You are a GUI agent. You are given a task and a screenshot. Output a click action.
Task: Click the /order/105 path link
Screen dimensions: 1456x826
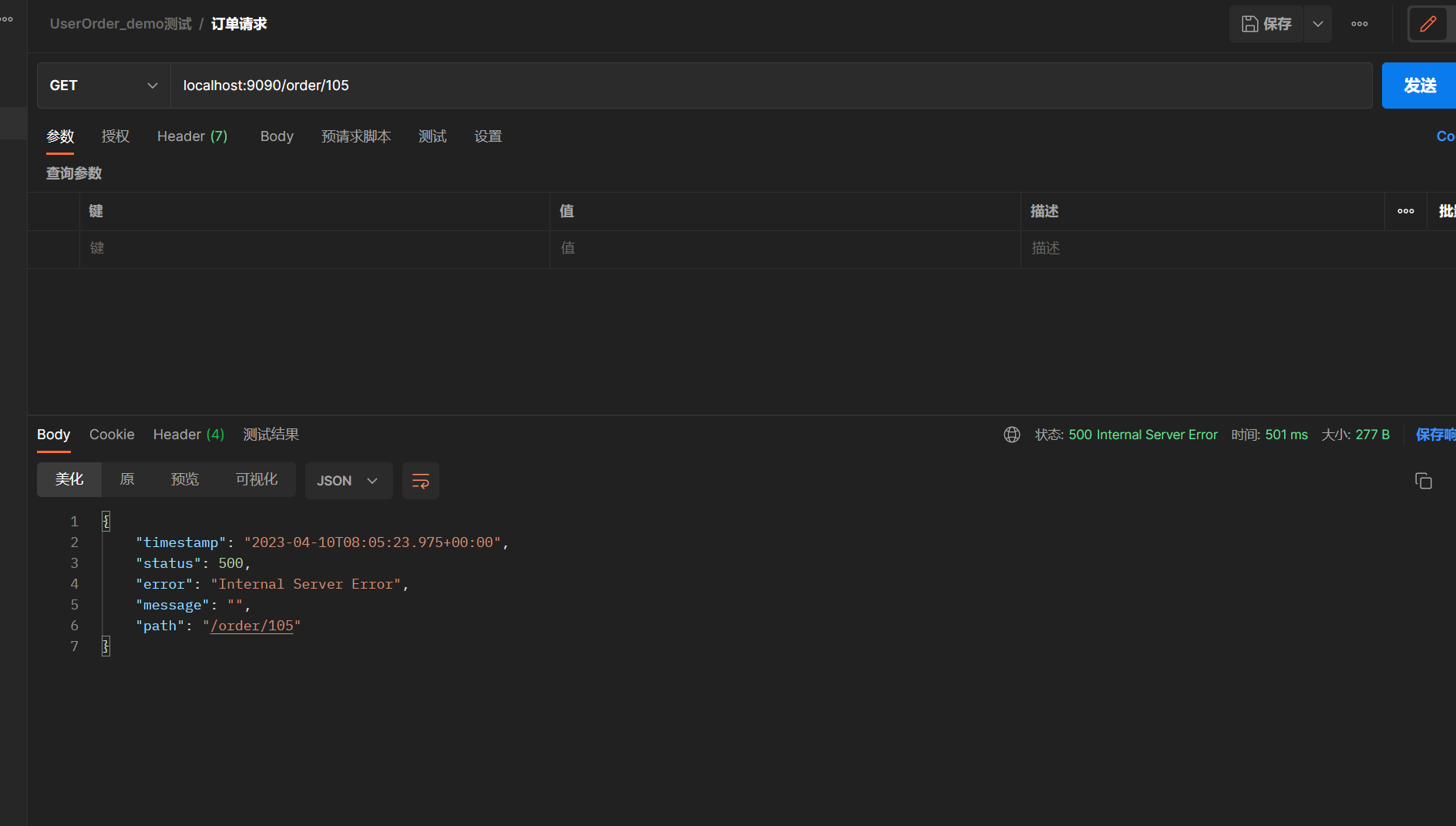252,626
